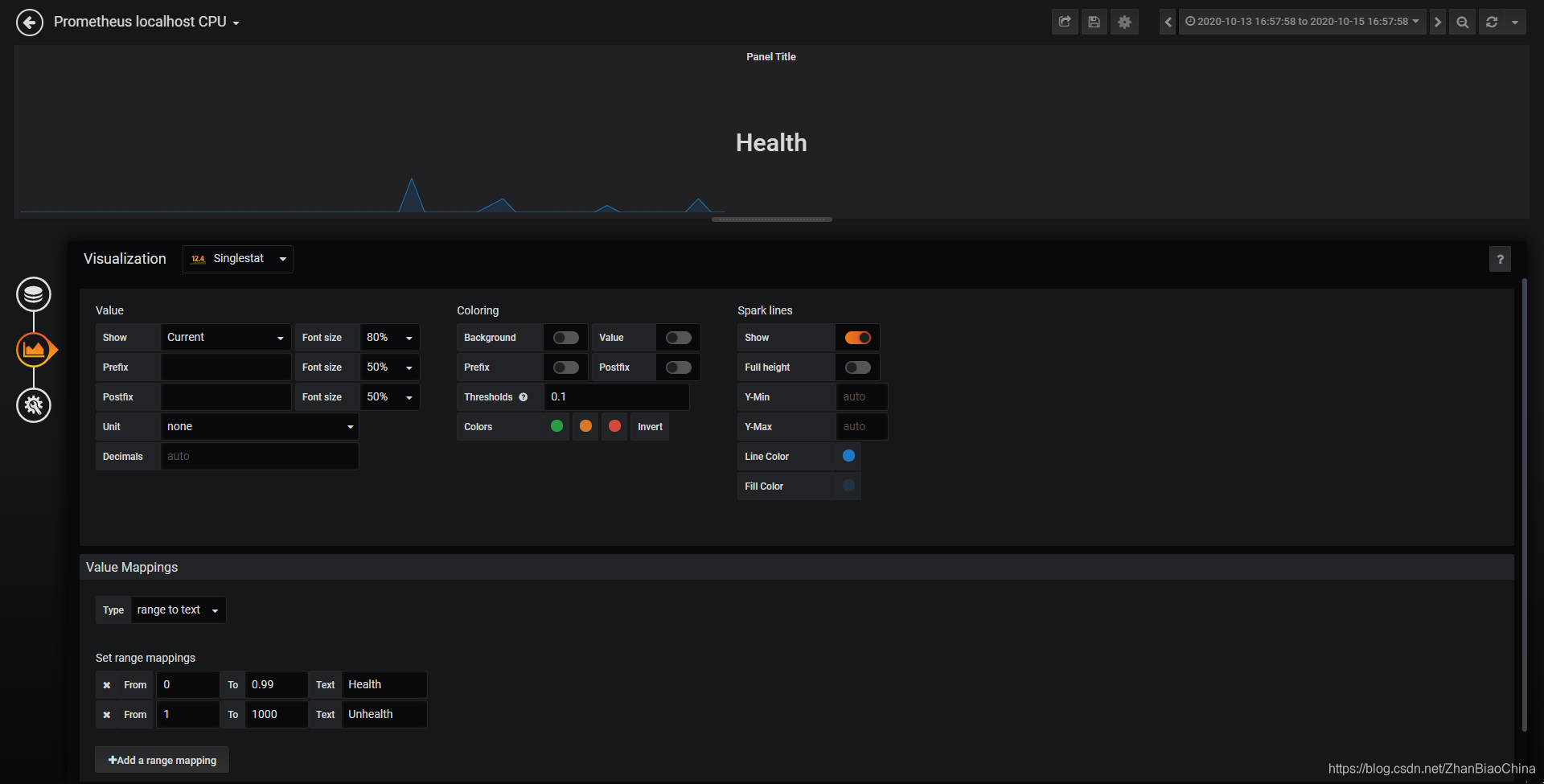The height and width of the screenshot is (784, 1544).
Task: Change the sparkline Line Color swatch
Action: click(848, 456)
